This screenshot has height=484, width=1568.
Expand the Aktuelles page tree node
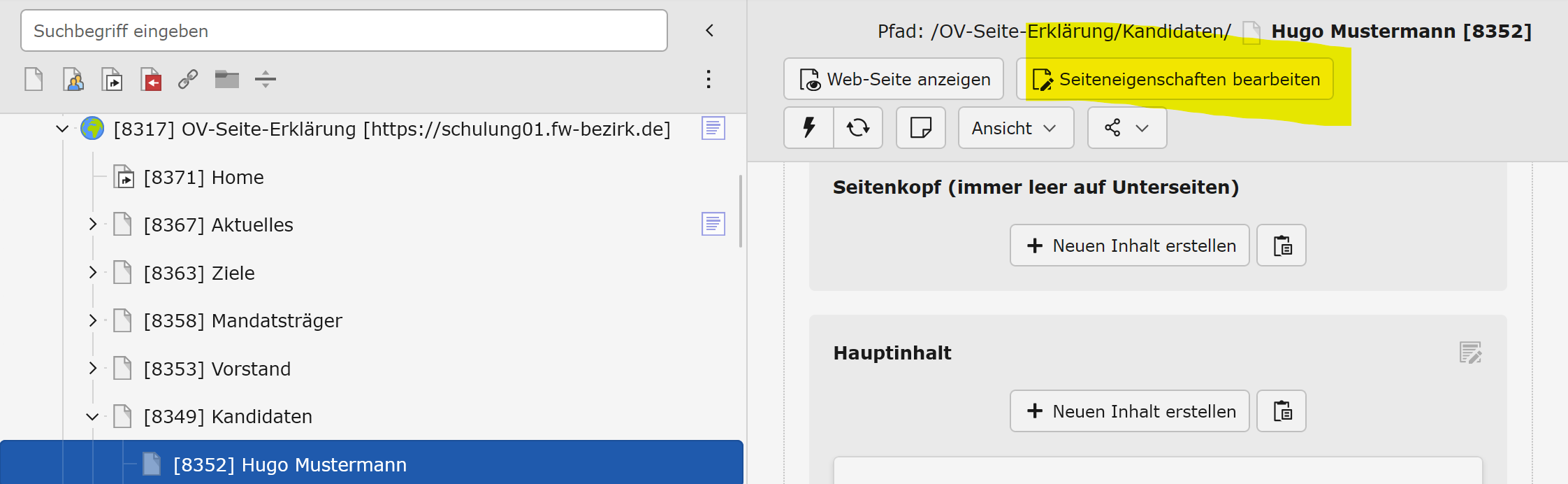[x=92, y=225]
